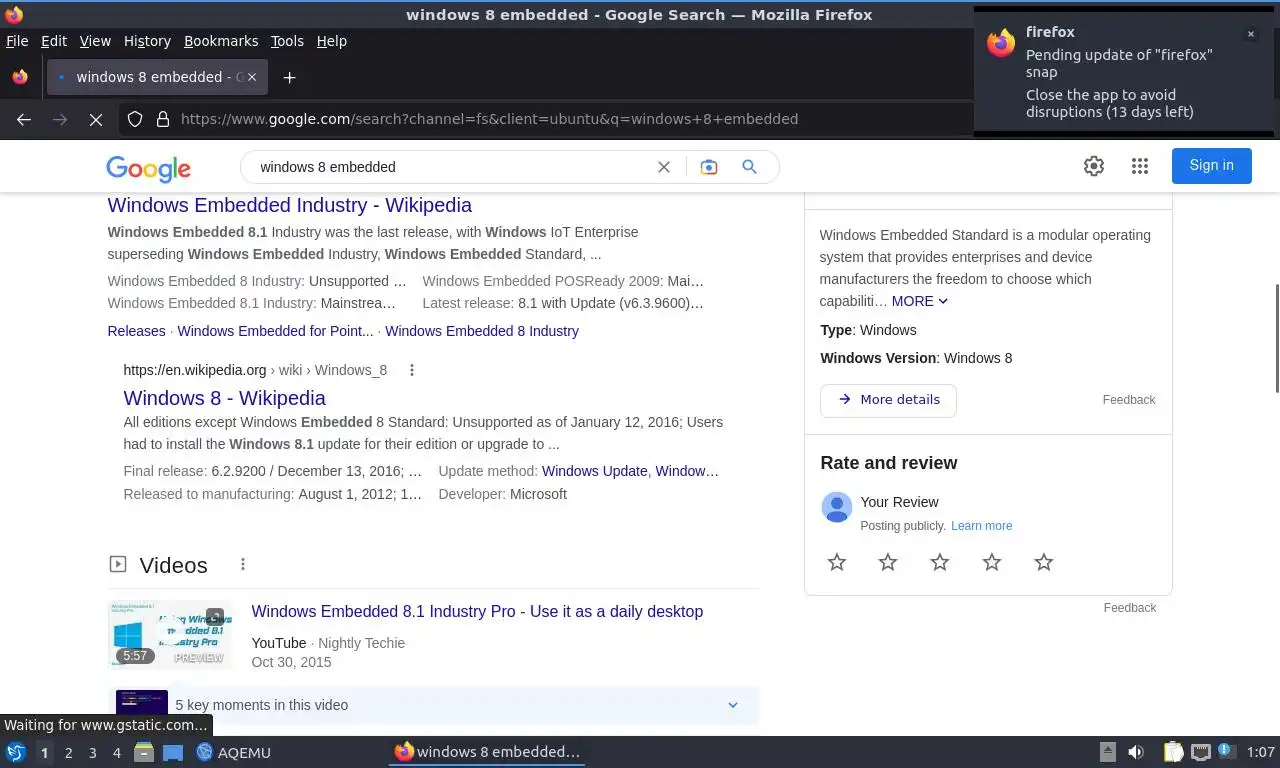Open the File menu

[x=17, y=41]
